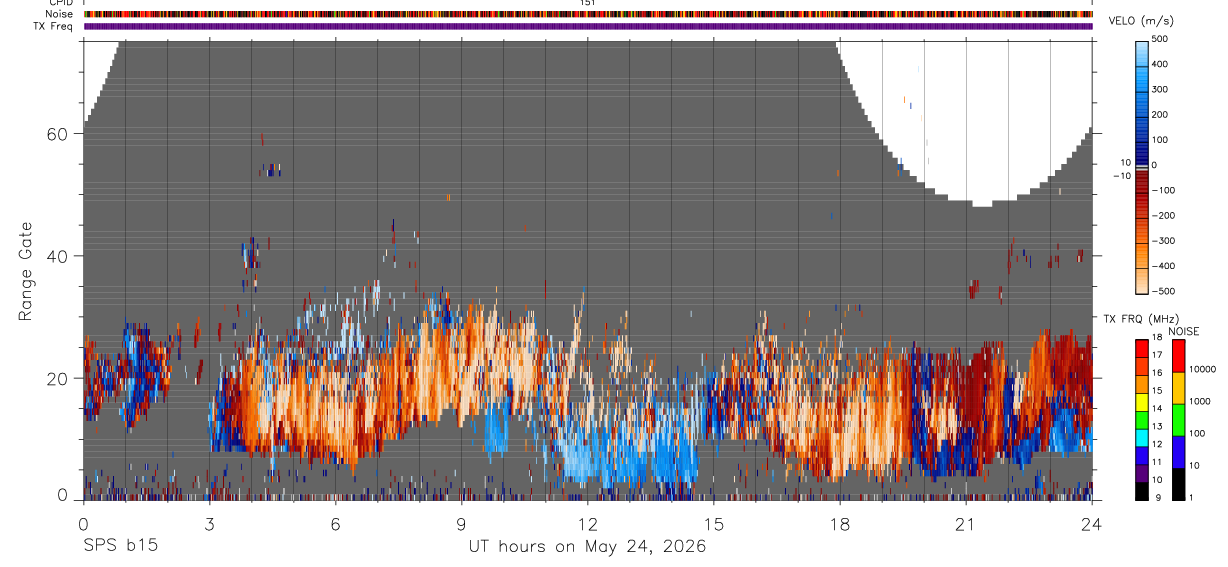The height and width of the screenshot is (567, 1228).
Task: Select the multicolored Noise strip above plot
Action: [588, 14]
